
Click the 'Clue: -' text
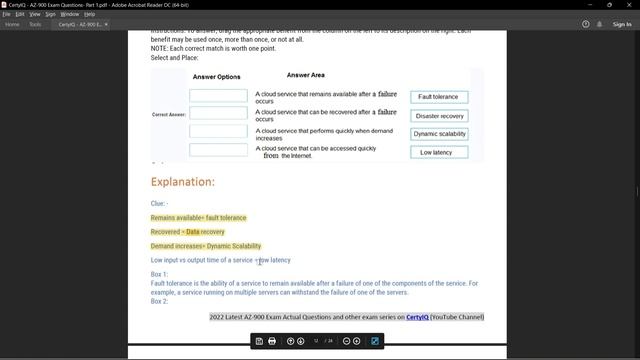(x=159, y=203)
